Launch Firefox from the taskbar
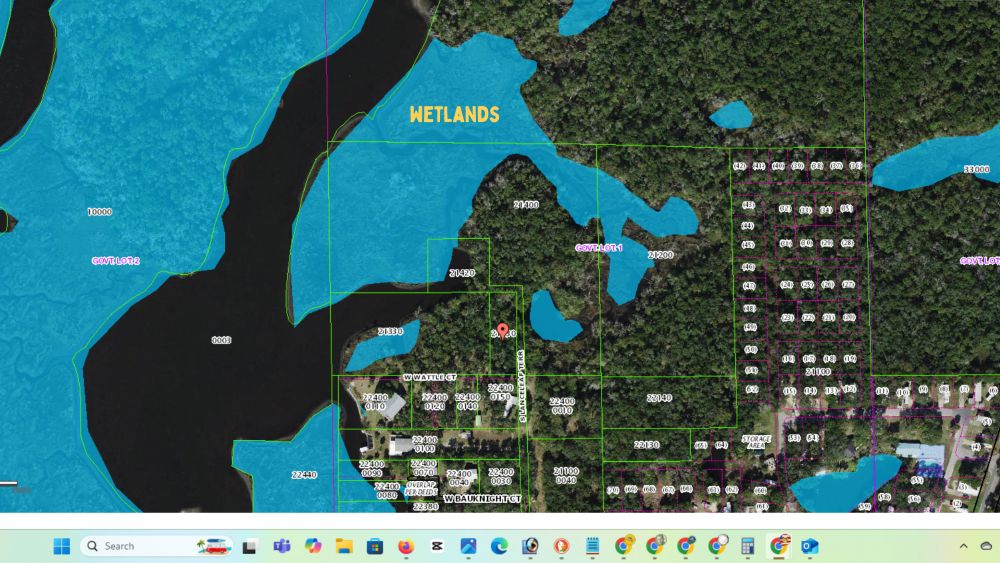Viewport: 1000px width, 563px height. 406,546
